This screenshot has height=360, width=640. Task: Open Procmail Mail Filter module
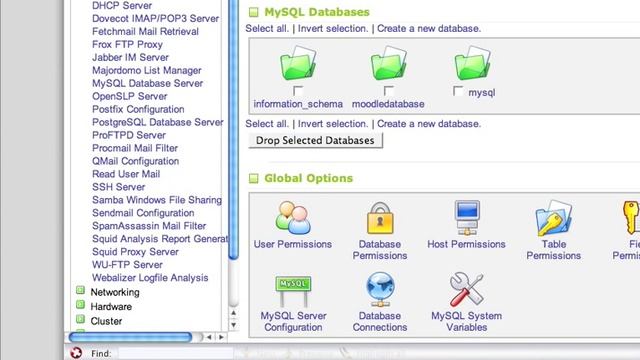pyautogui.click(x=135, y=148)
